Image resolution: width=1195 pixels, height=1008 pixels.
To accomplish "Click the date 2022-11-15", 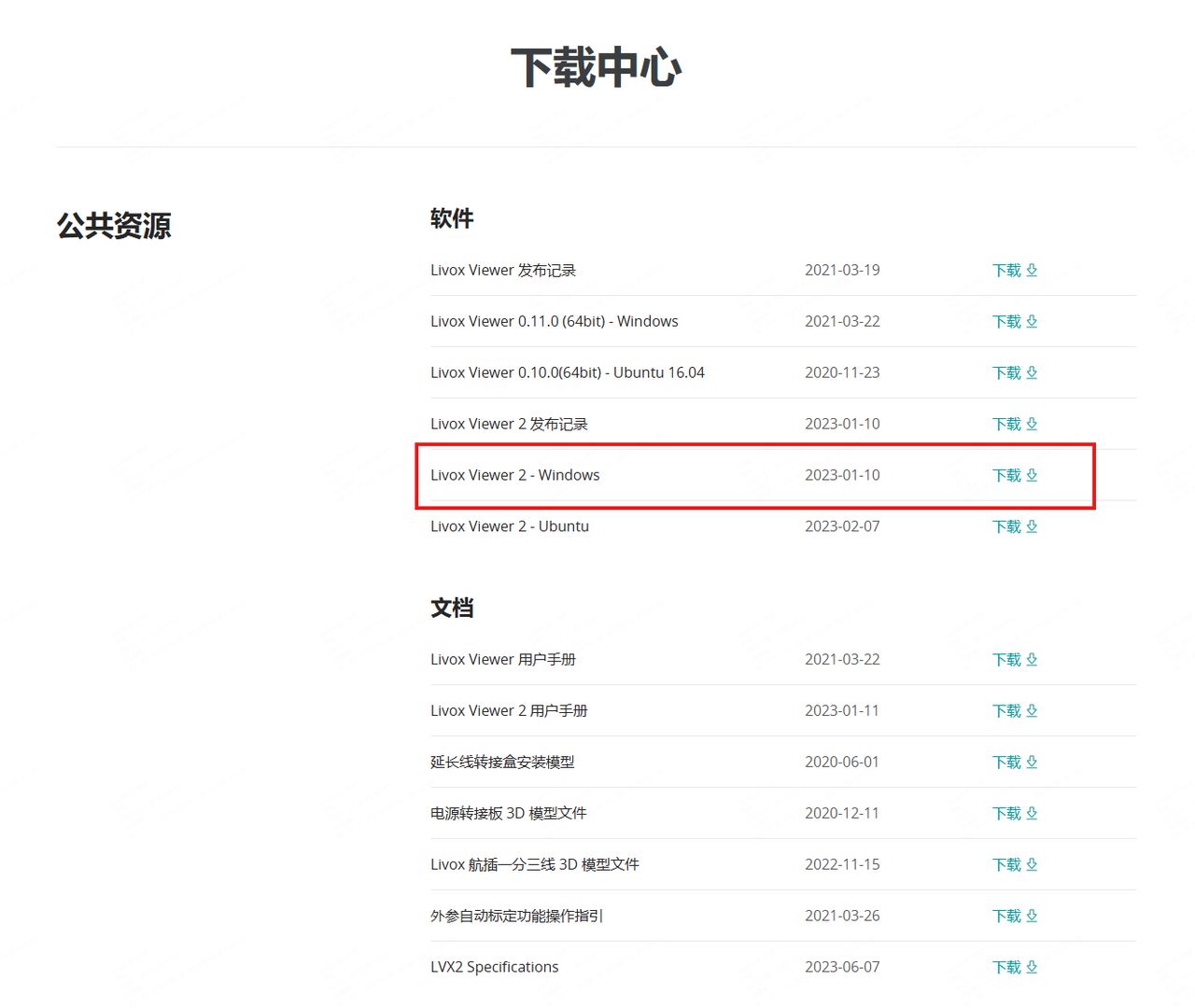I will point(842,864).
